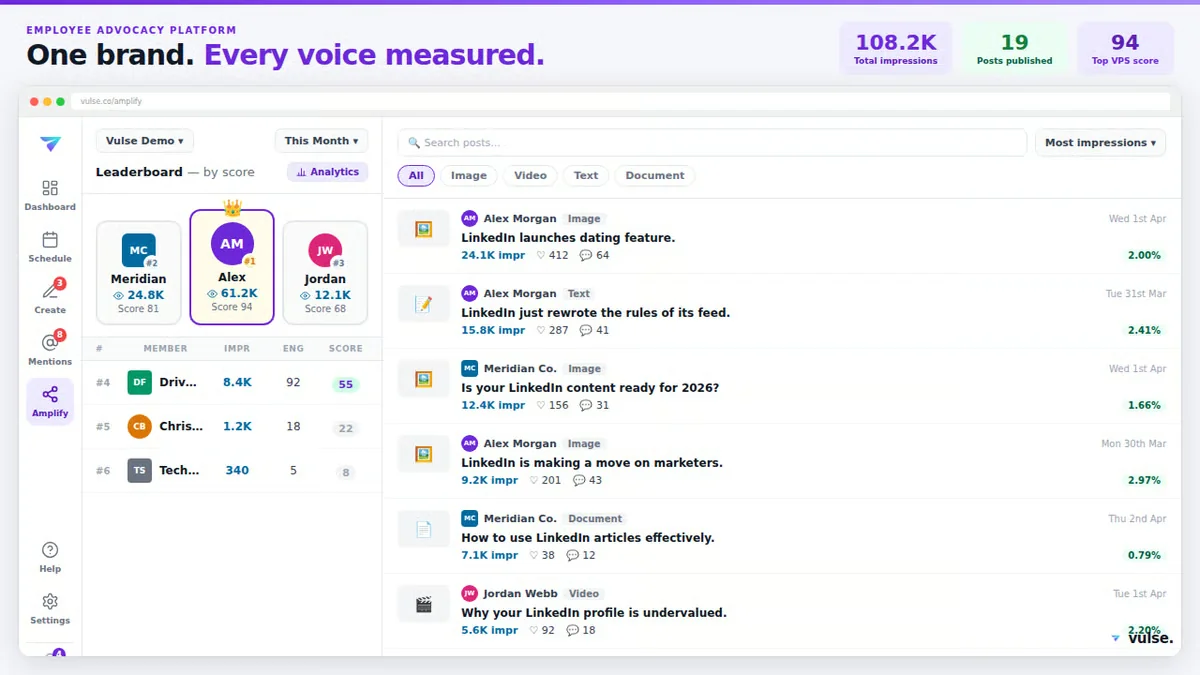
Task: Open the Mentions at-sign icon
Action: (x=50, y=343)
